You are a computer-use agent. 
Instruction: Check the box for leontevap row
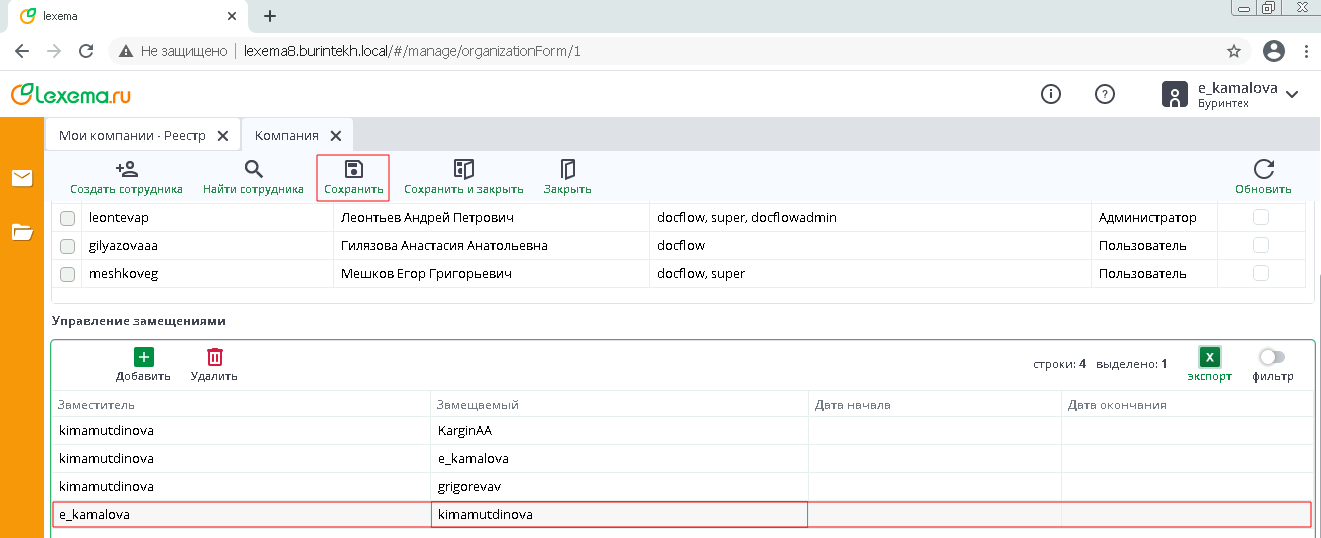[67, 218]
